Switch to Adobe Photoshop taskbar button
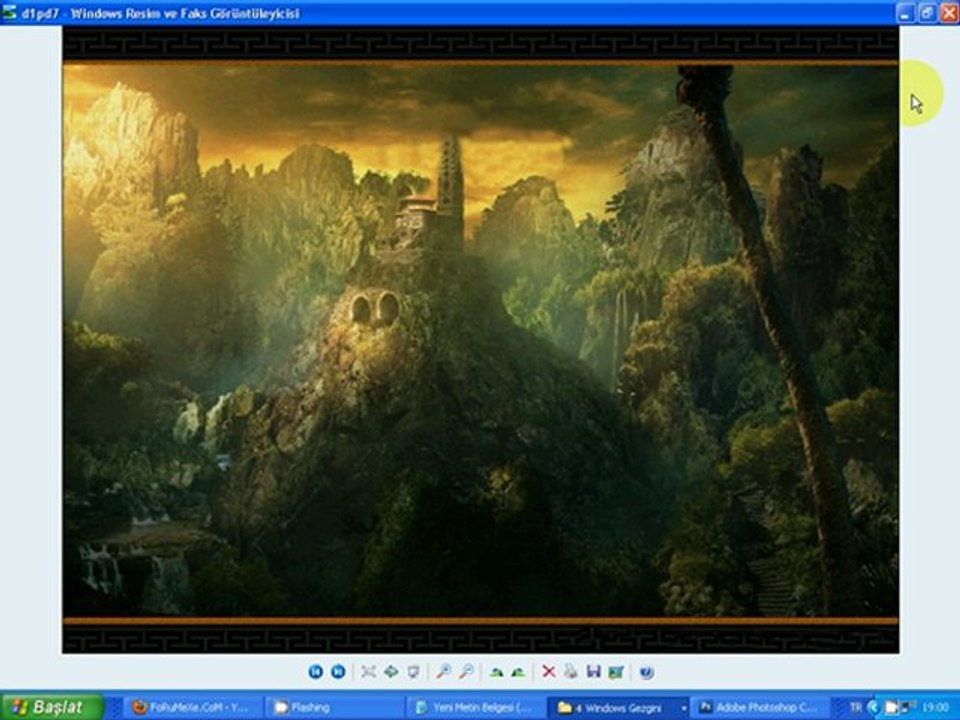Viewport: 960px width, 720px height. [x=760, y=707]
